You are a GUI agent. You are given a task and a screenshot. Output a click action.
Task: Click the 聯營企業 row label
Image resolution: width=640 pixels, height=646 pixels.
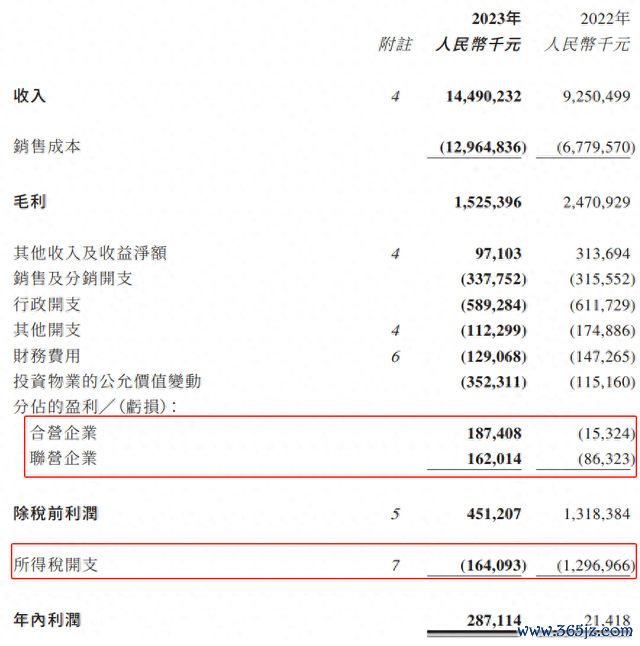pyautogui.click(x=63, y=458)
